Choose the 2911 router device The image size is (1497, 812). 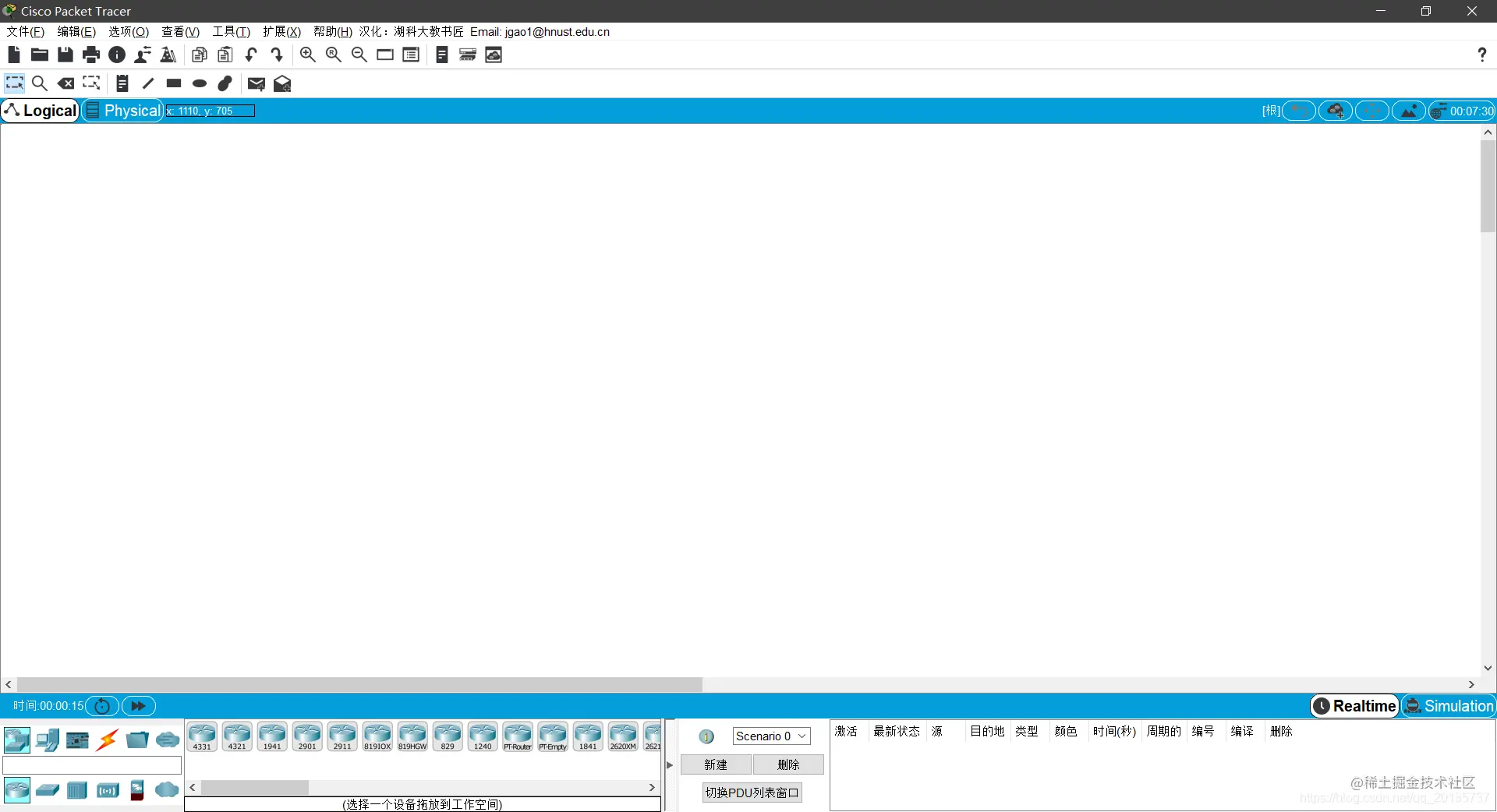point(342,736)
